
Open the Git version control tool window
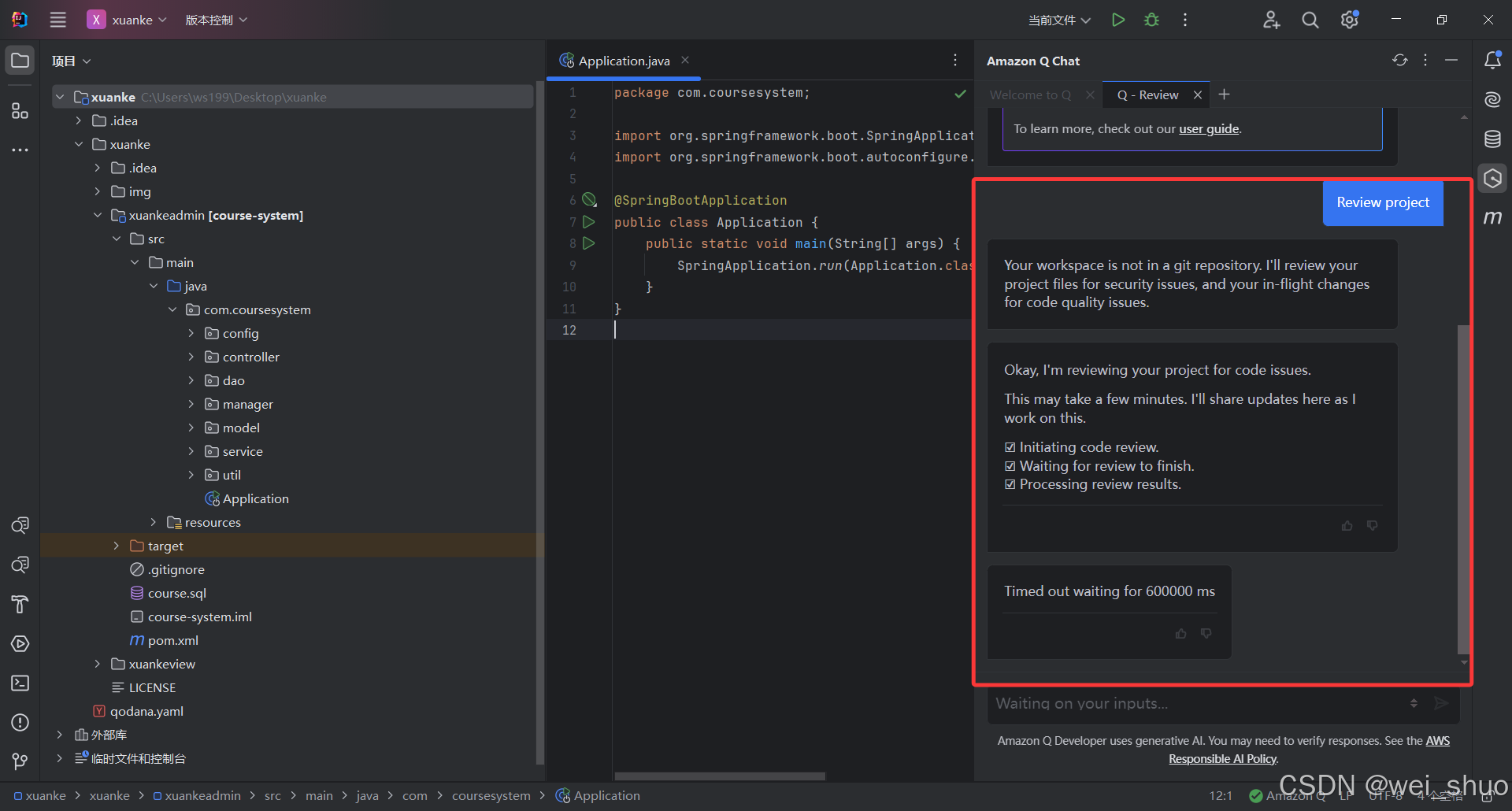click(x=20, y=761)
